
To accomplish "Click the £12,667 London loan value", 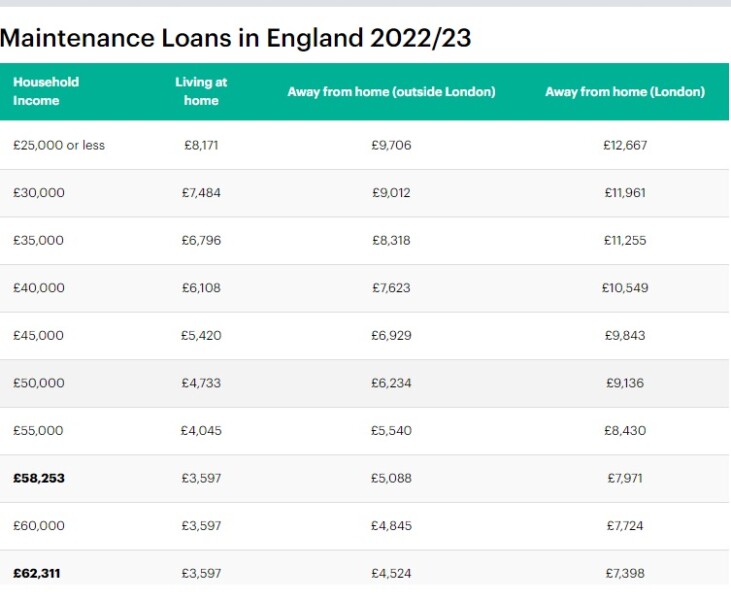I will [x=625, y=145].
